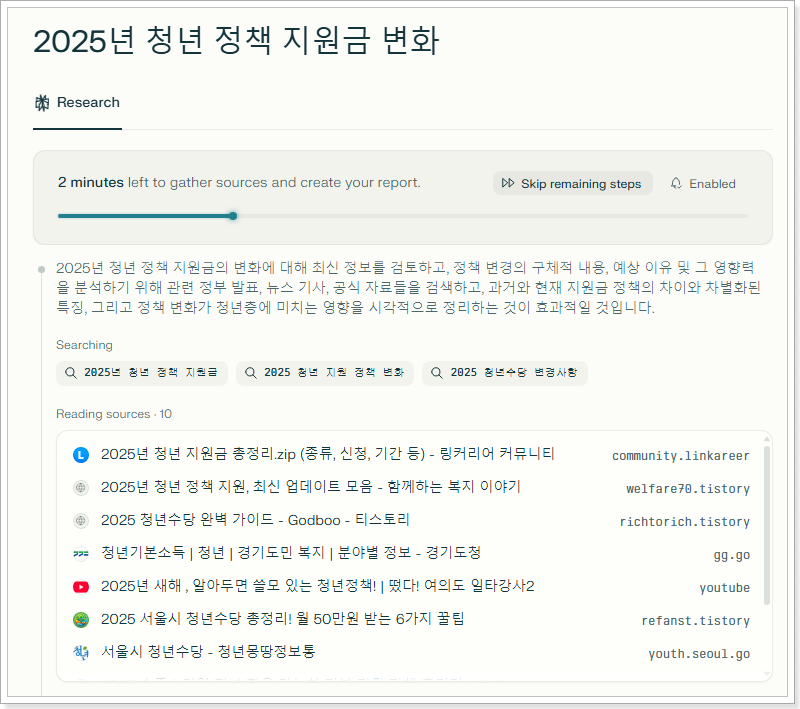This screenshot has width=800, height=709.
Task: Click the Gyeonggi-do gg.go favicon
Action: point(81,554)
